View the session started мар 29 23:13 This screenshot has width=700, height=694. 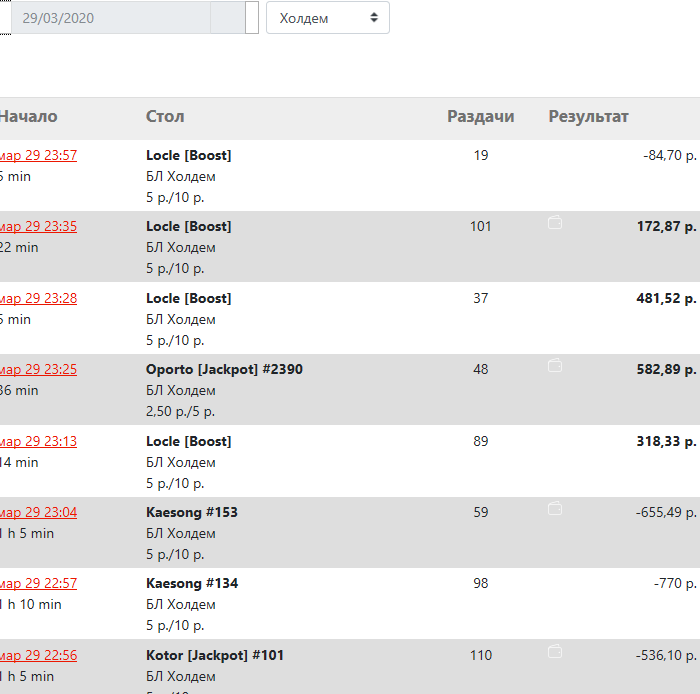[x=39, y=441]
